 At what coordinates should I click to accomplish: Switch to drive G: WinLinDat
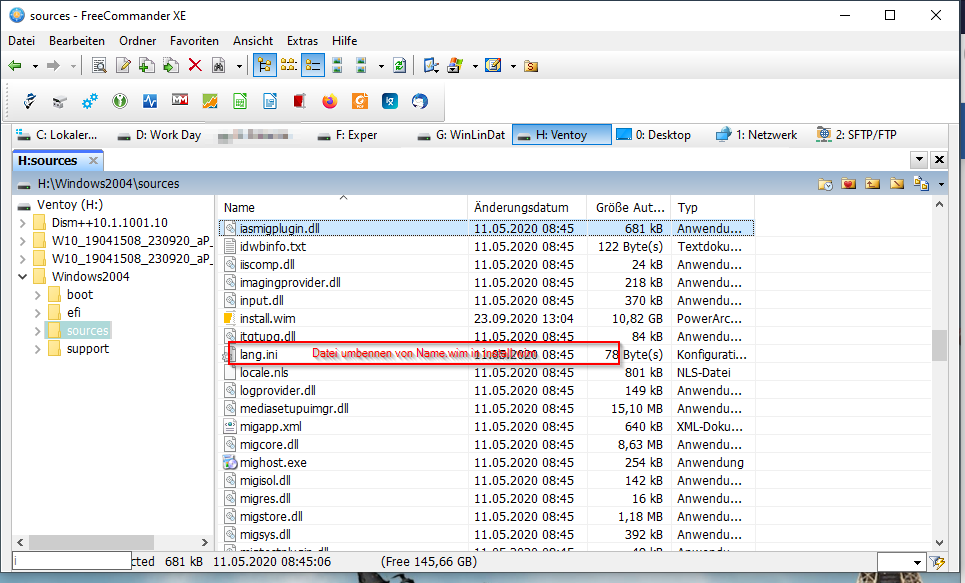pos(462,135)
